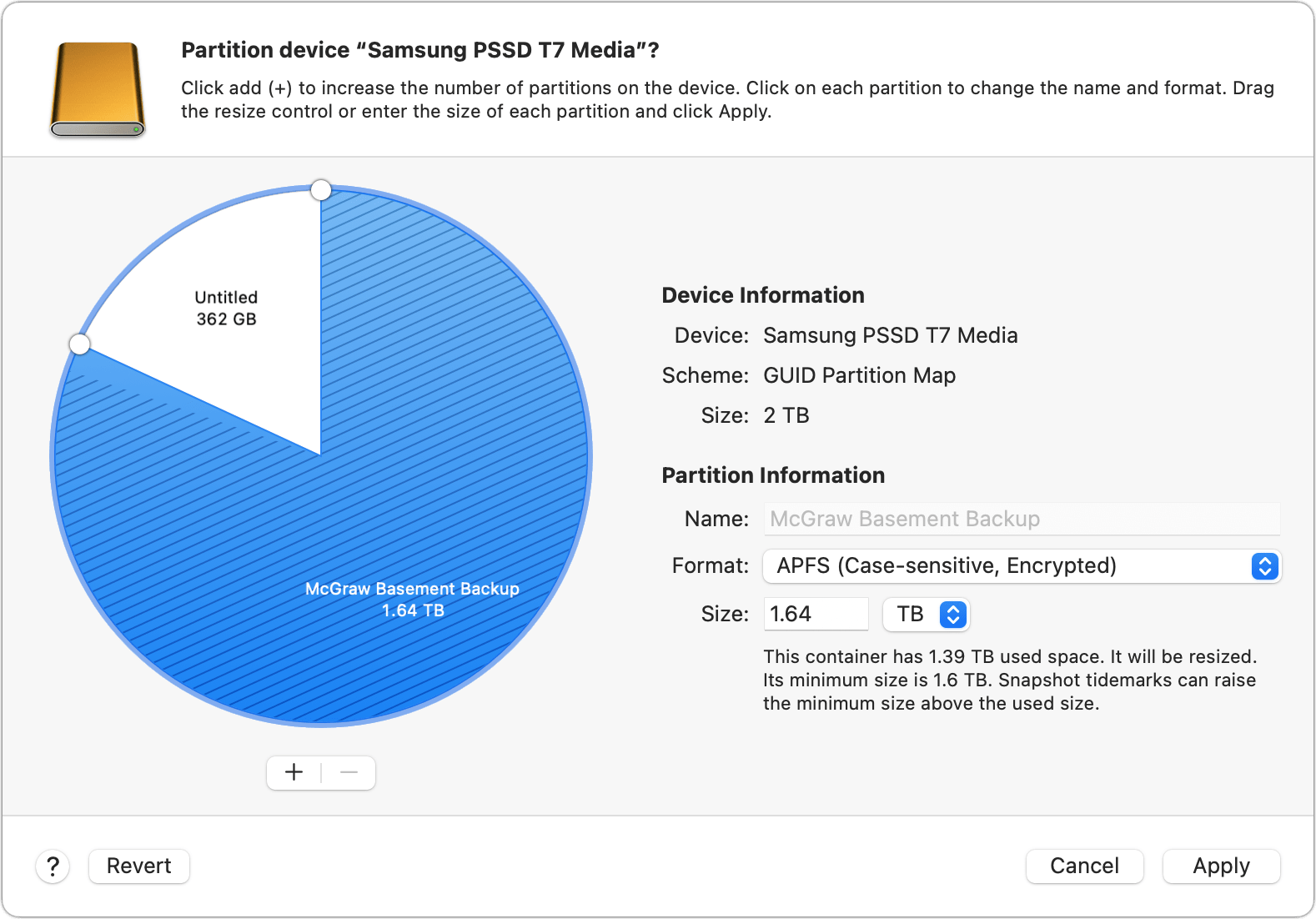
Task: Click the Revert button
Action: (x=138, y=866)
